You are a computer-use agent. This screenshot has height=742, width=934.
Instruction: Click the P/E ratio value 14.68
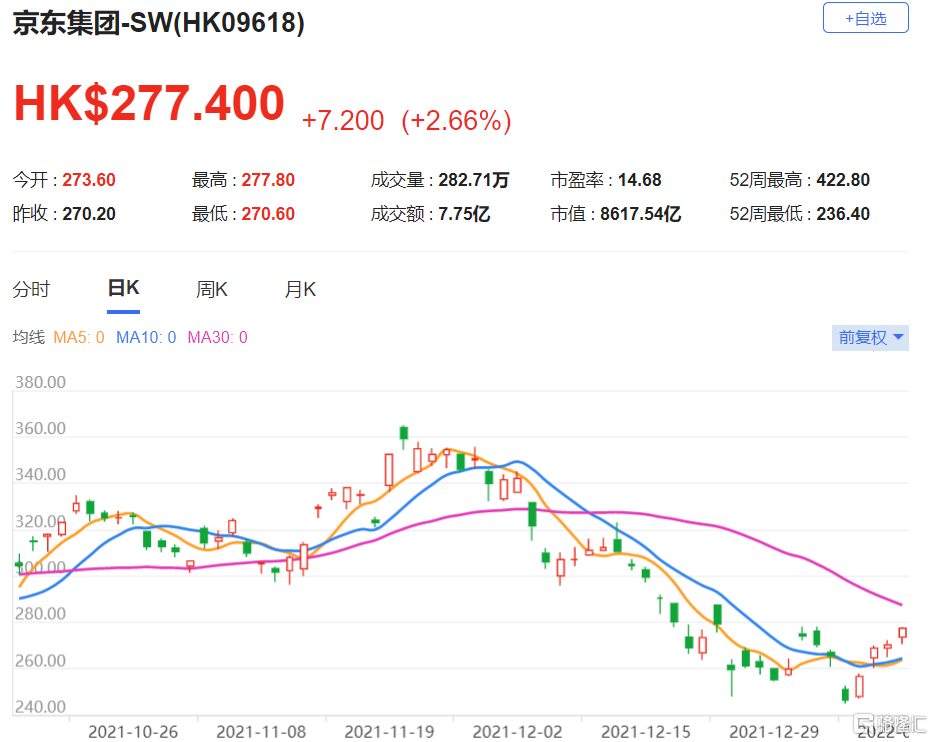640,180
